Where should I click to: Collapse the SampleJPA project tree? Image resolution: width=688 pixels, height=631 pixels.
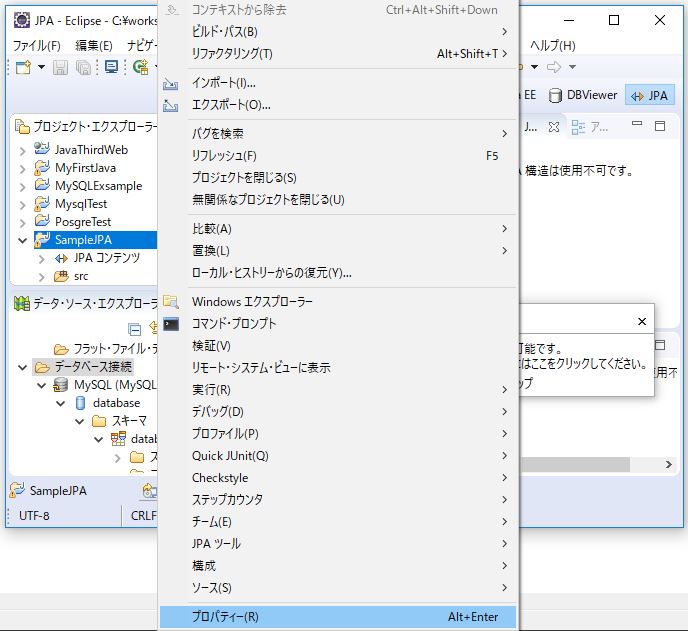23,240
